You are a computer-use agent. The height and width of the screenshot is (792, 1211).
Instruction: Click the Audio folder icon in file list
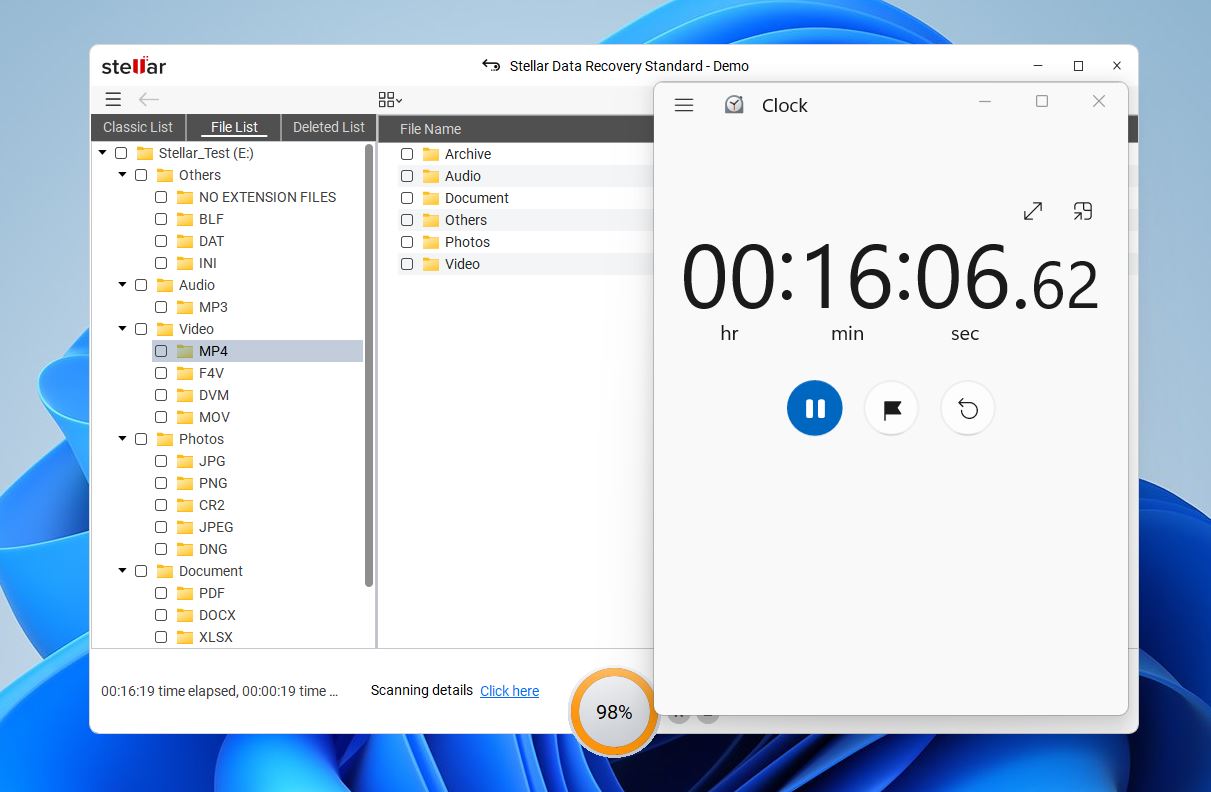click(x=431, y=176)
